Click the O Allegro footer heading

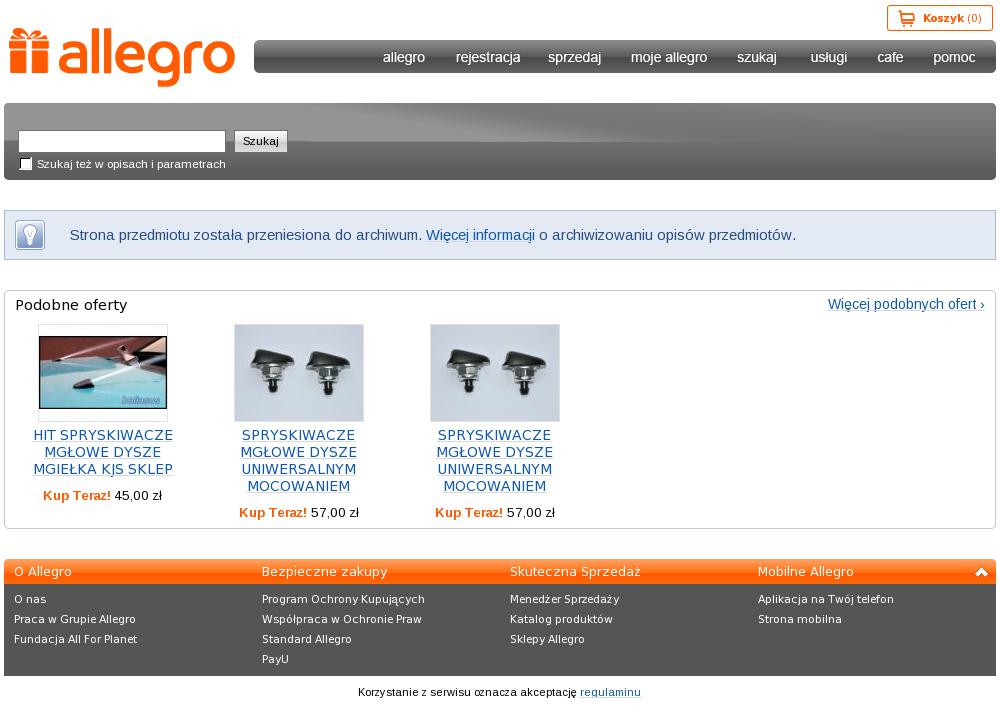tap(43, 572)
